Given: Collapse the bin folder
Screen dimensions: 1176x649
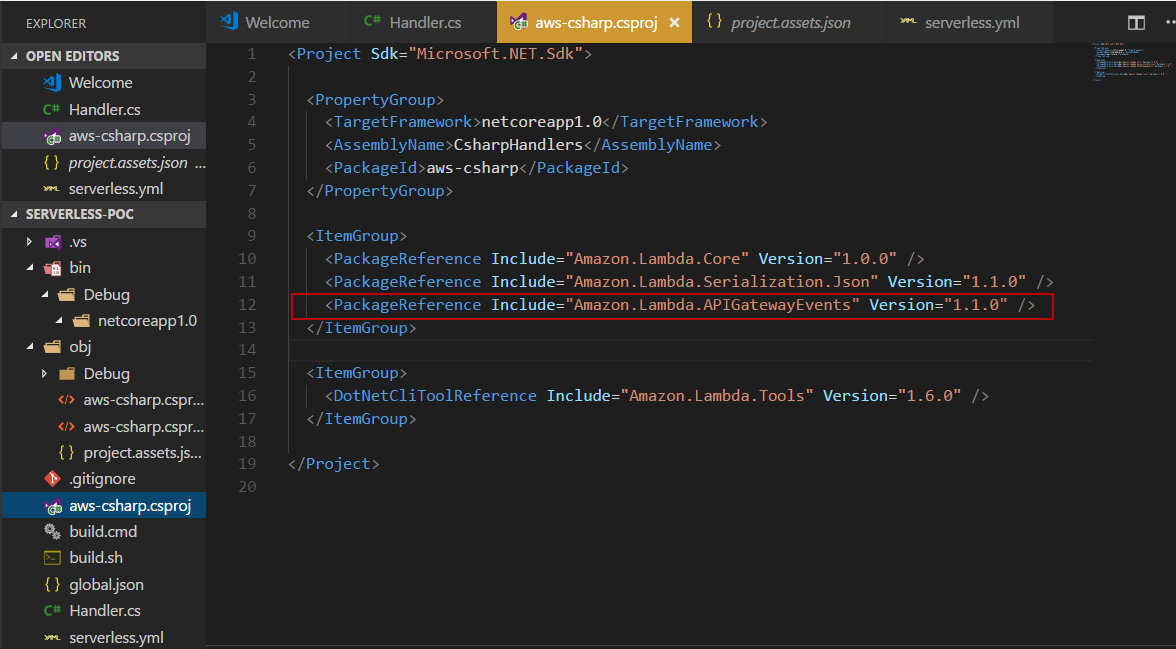Looking at the screenshot, I should click(x=30, y=268).
